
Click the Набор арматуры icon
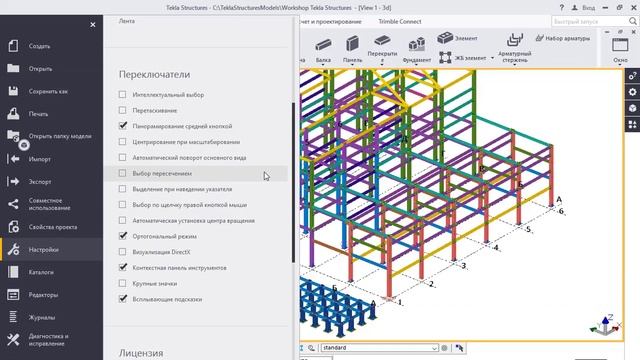pos(540,38)
